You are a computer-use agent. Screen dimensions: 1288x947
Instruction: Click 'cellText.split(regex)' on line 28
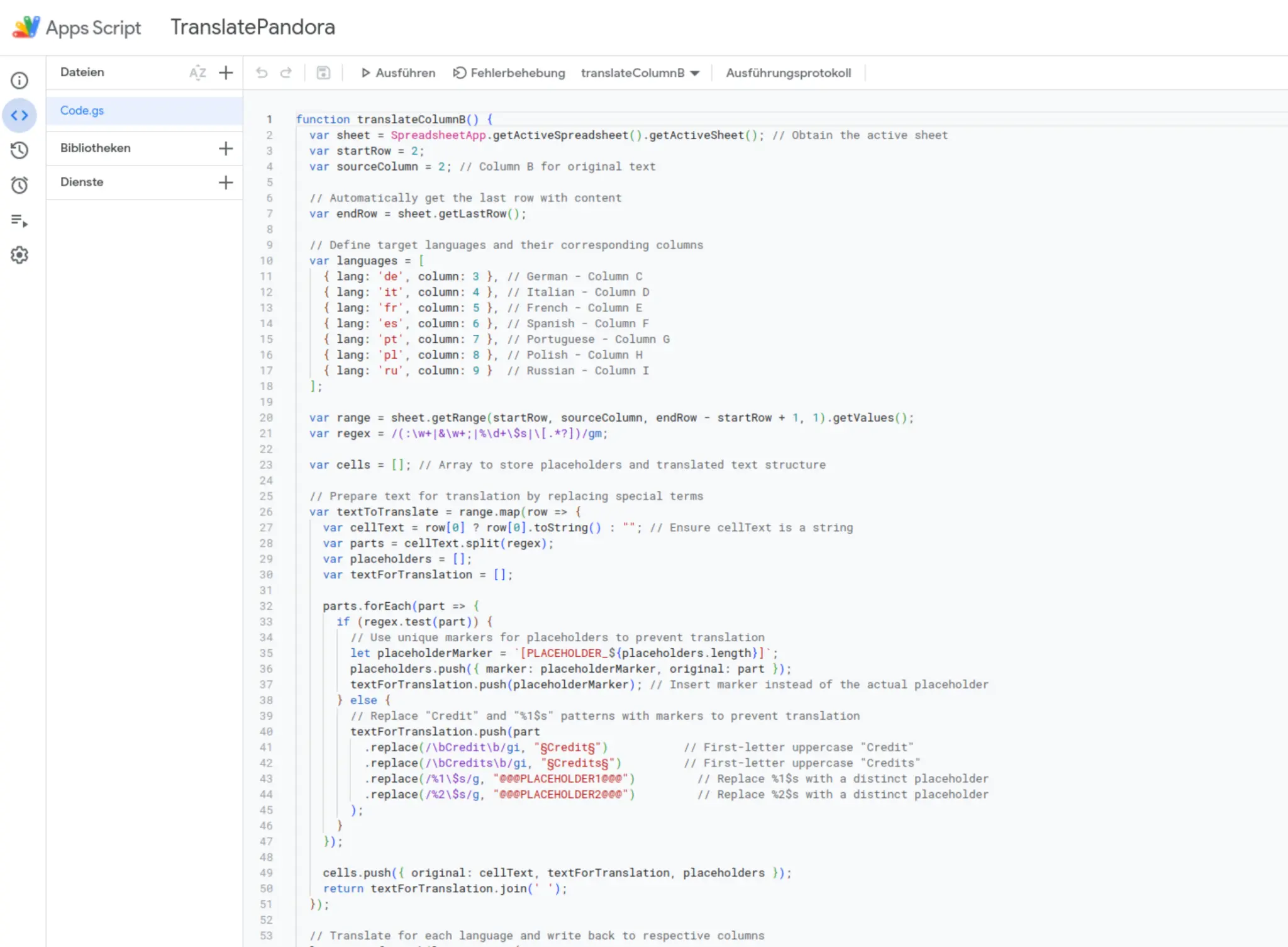(x=475, y=544)
